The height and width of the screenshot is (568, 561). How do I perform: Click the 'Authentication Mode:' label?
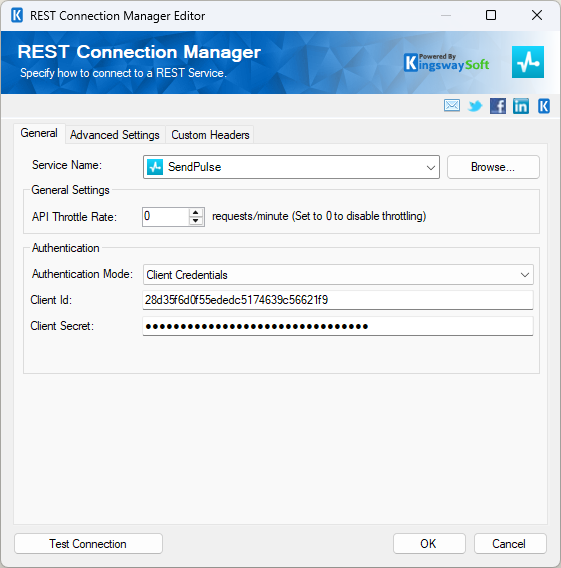[83, 274]
